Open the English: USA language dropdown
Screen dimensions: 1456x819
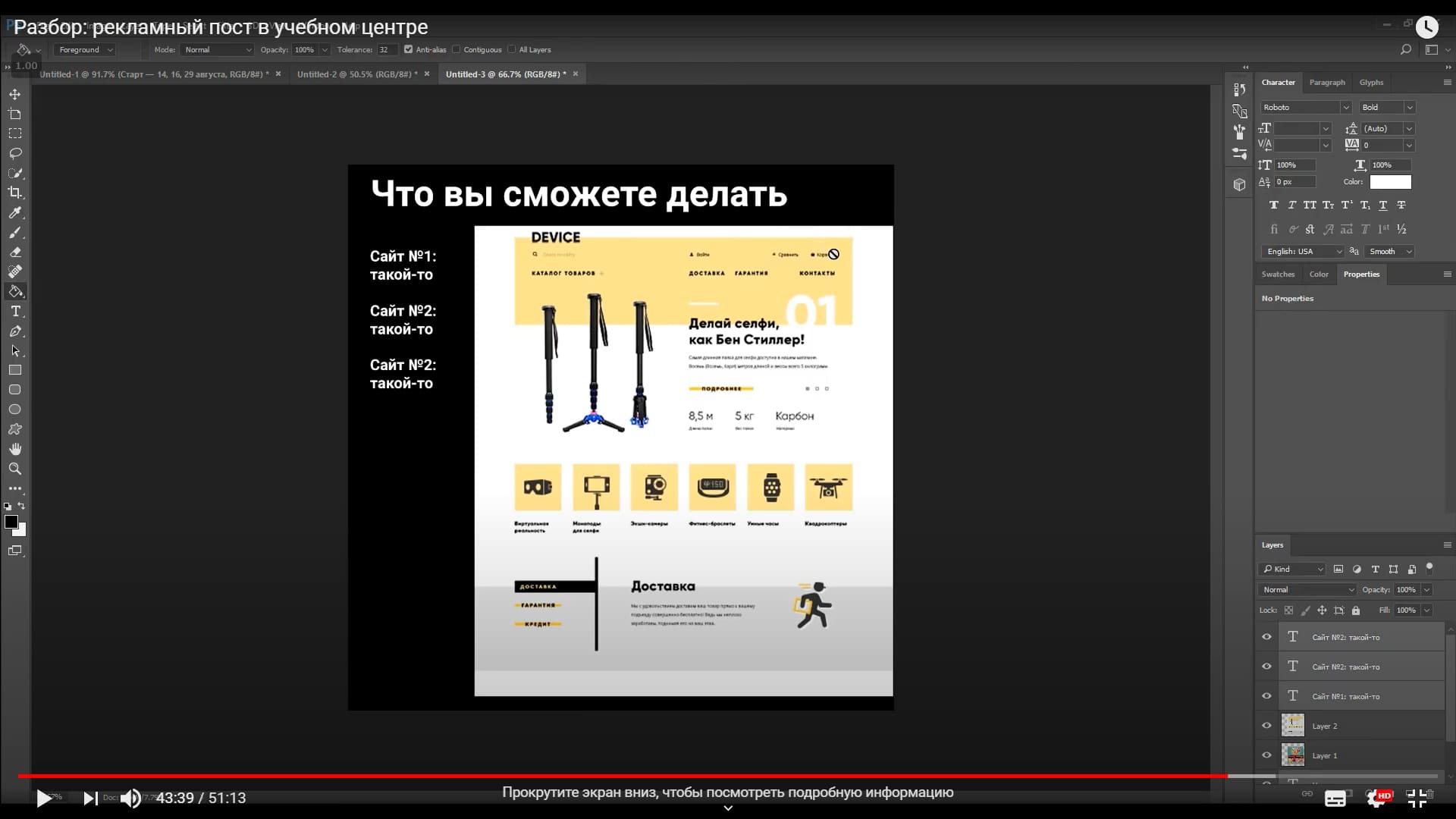1303,252
